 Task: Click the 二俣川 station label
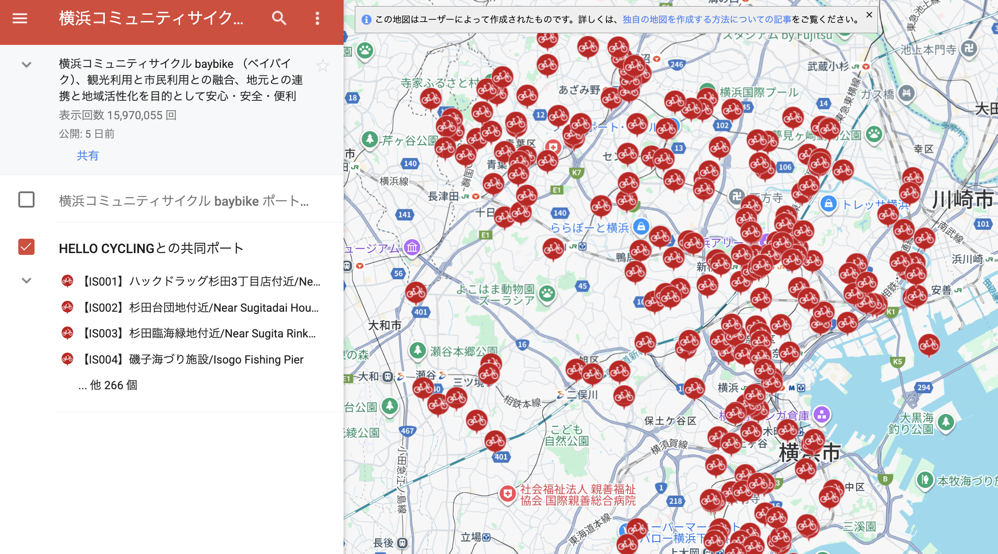[582, 395]
